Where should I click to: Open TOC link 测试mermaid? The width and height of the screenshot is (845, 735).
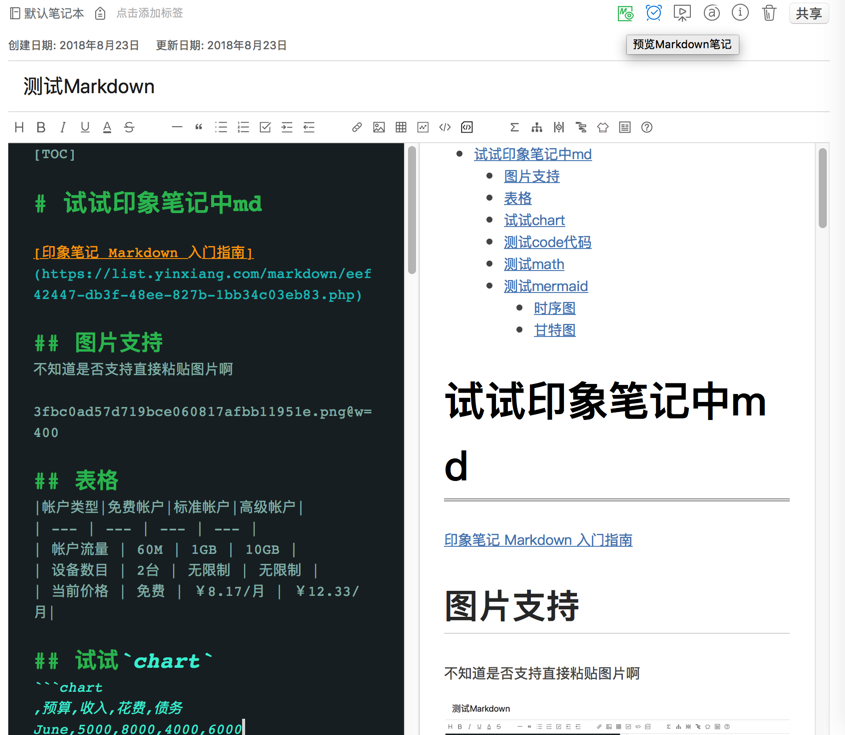coord(545,286)
